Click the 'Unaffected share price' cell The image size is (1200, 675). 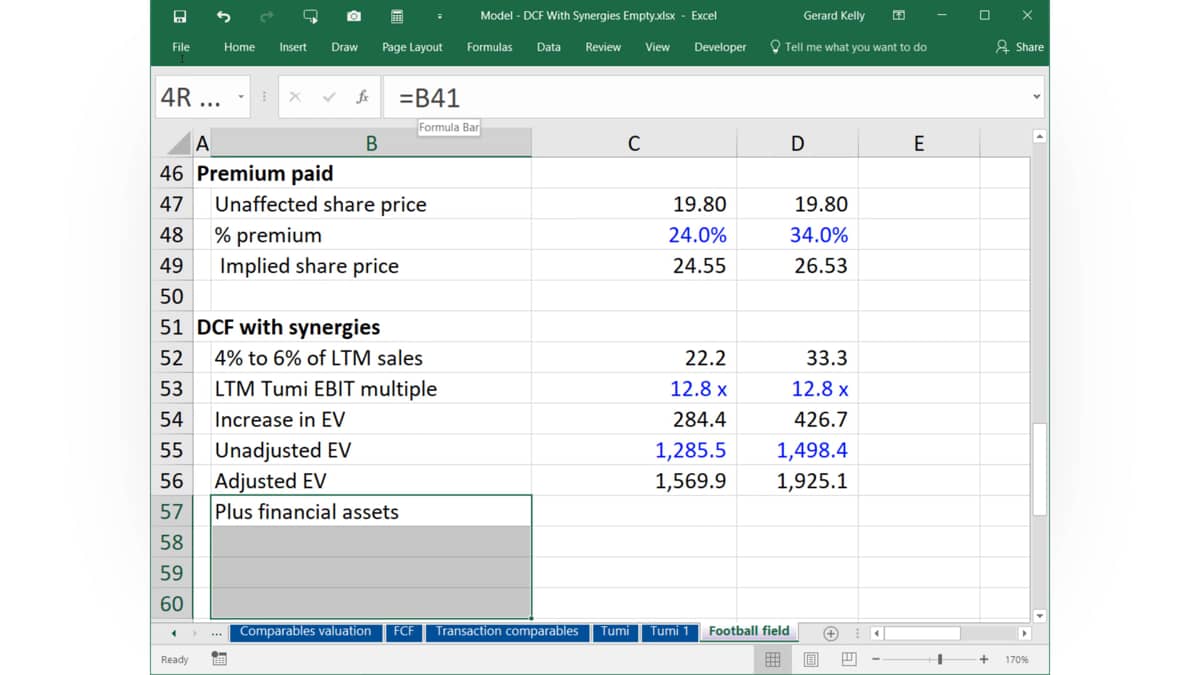[x=371, y=204]
